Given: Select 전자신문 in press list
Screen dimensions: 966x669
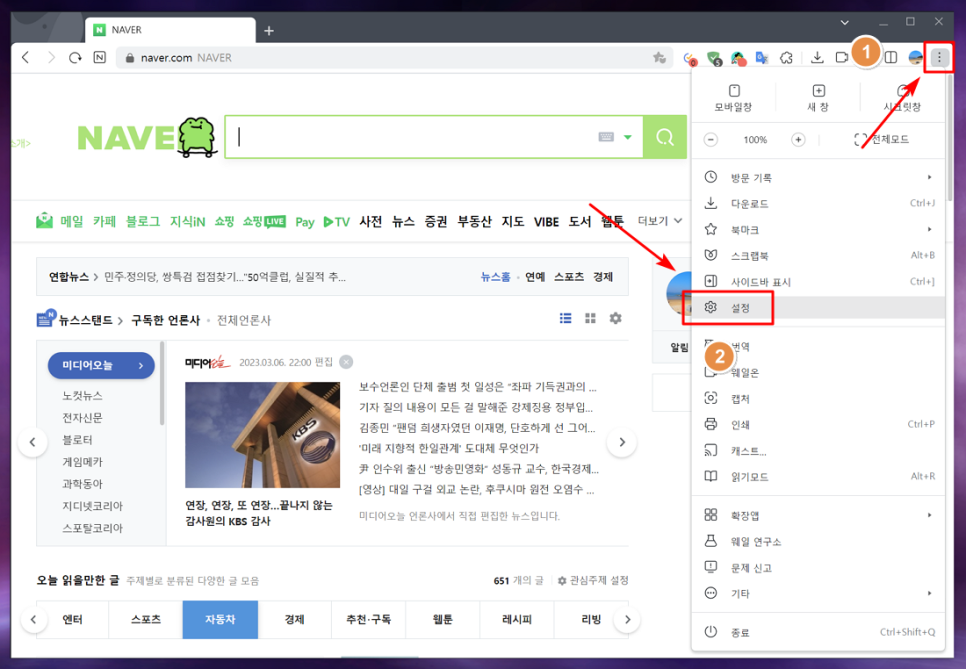Looking at the screenshot, I should [83, 418].
